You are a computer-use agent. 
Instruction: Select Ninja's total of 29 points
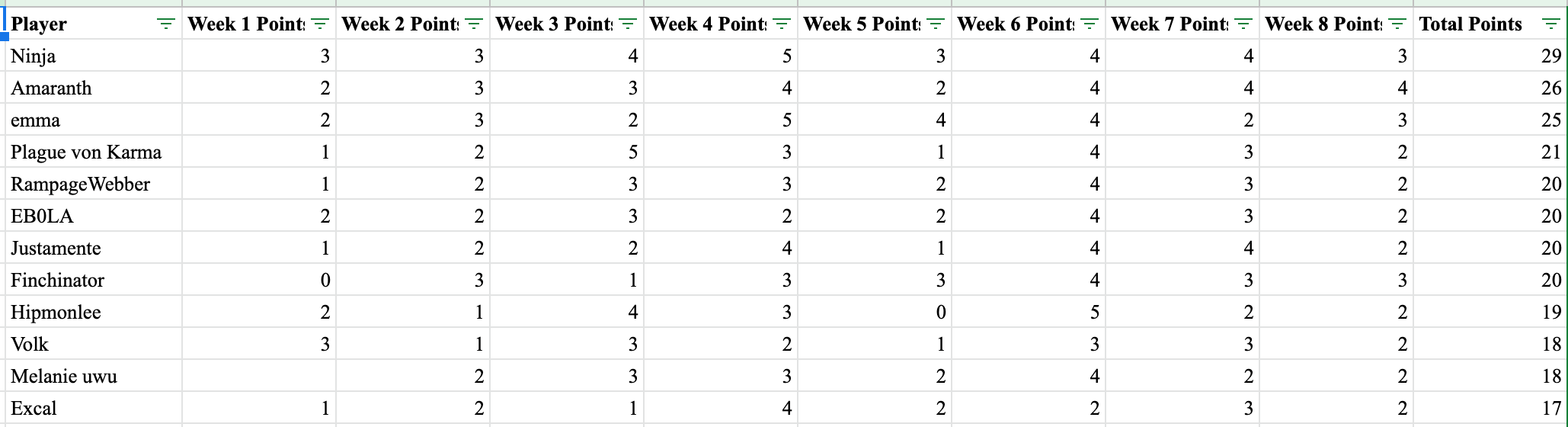click(1490, 56)
